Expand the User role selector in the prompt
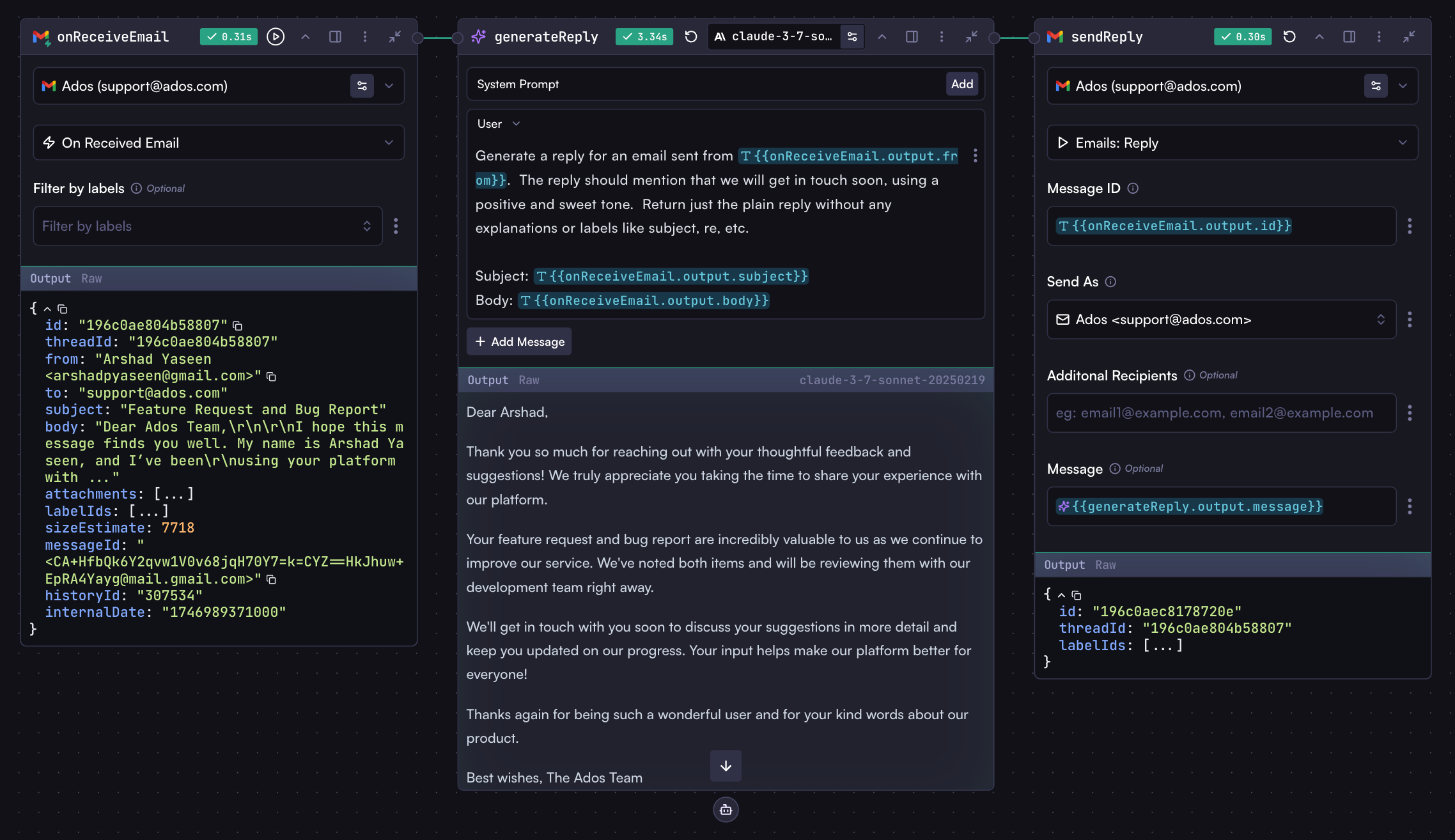This screenshot has height=840, width=1455. [x=517, y=123]
